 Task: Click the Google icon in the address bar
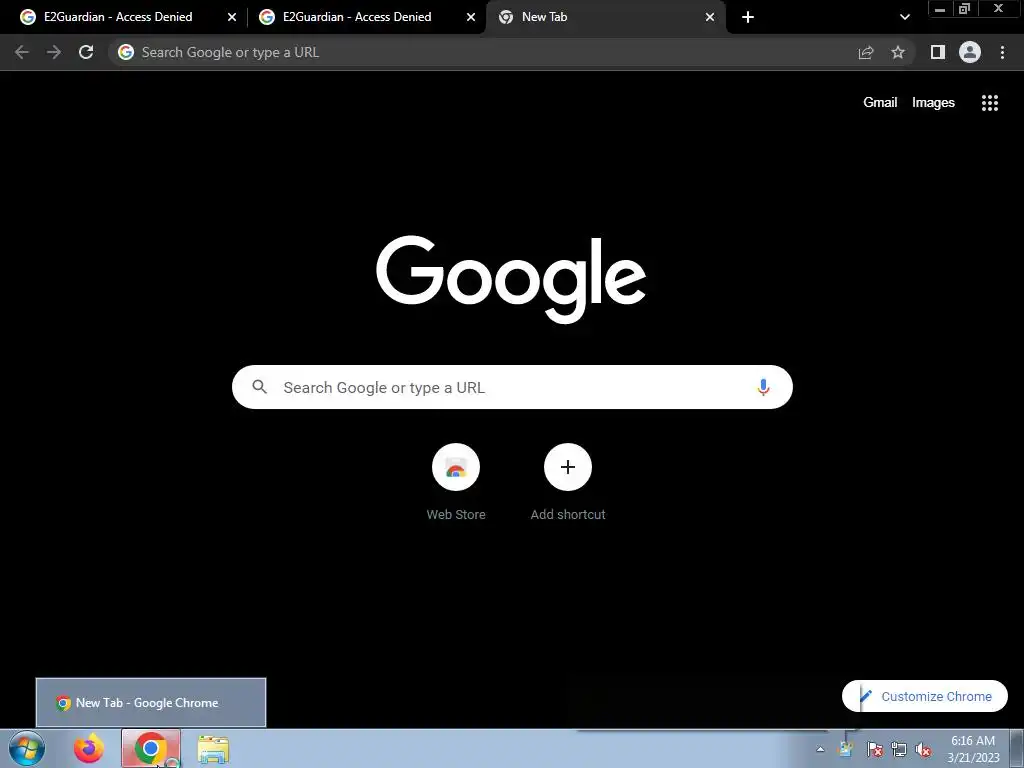tap(126, 52)
